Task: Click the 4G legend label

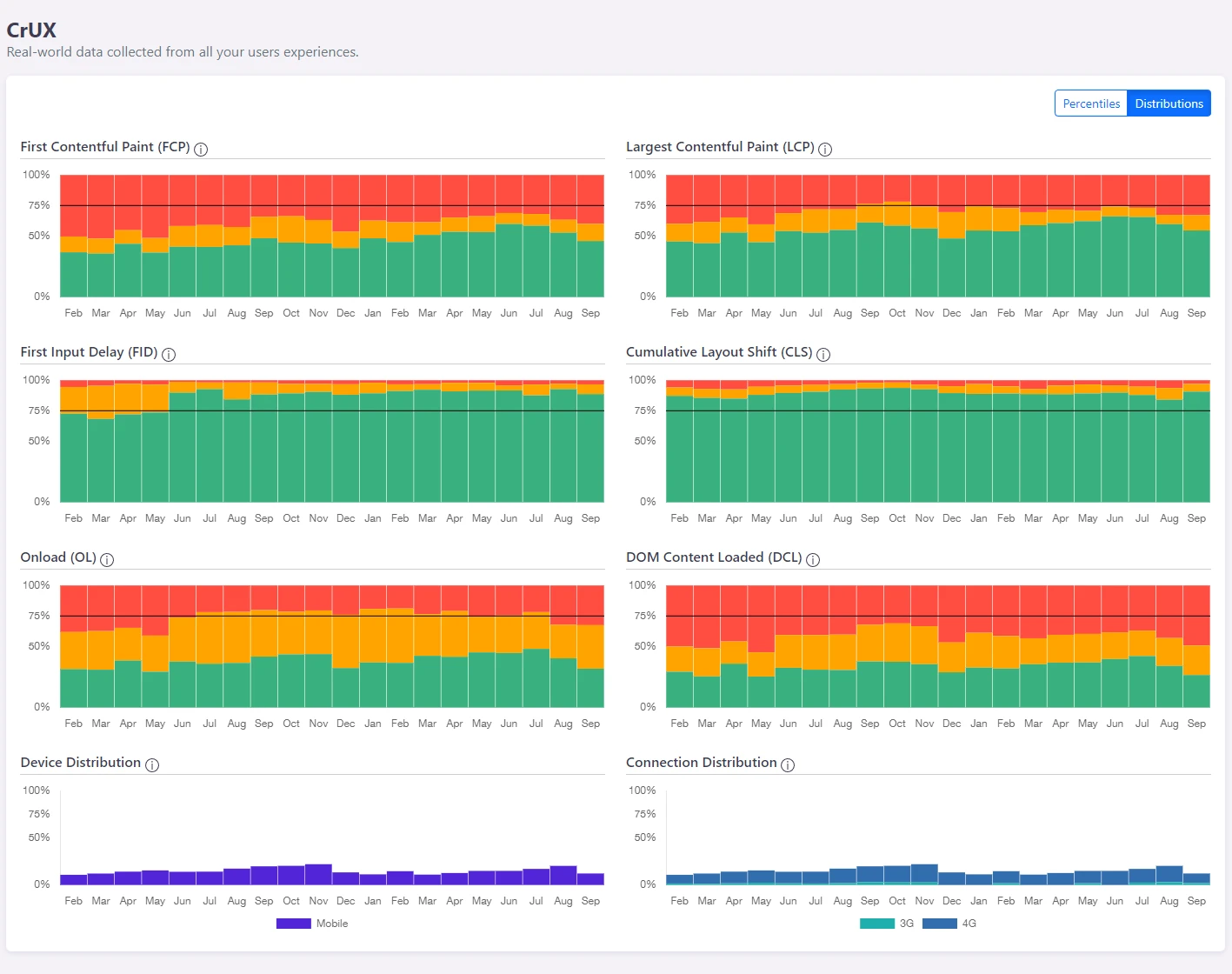Action: (969, 924)
